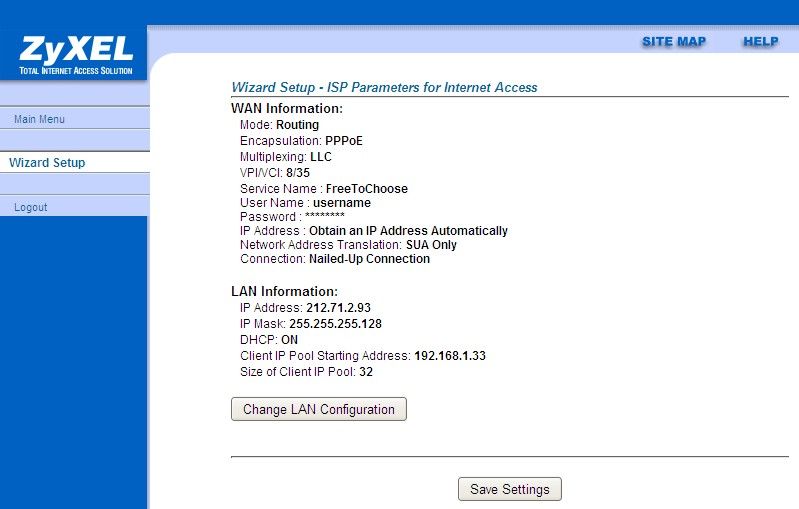Viewport: 799px width, 509px height.
Task: Click the FreeToChoose service name value
Action: pyautogui.click(x=366, y=189)
